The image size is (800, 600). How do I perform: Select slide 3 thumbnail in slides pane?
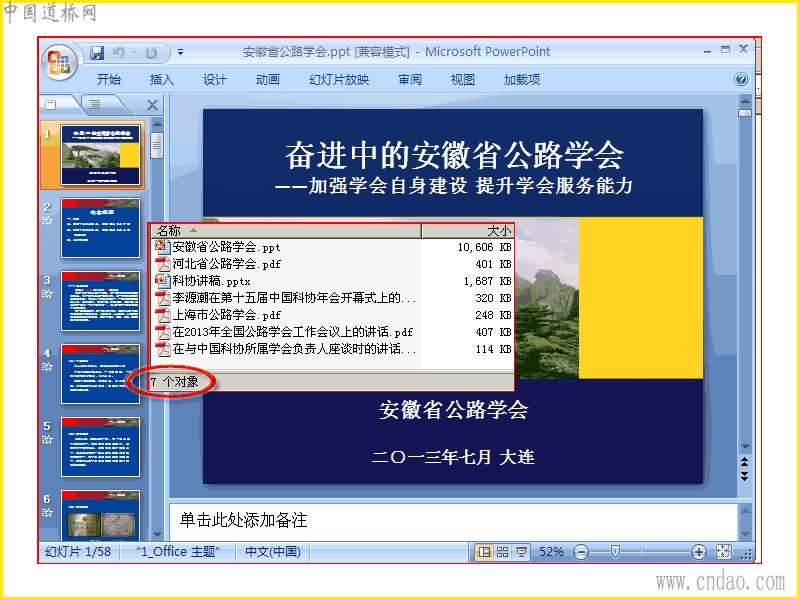pos(100,301)
